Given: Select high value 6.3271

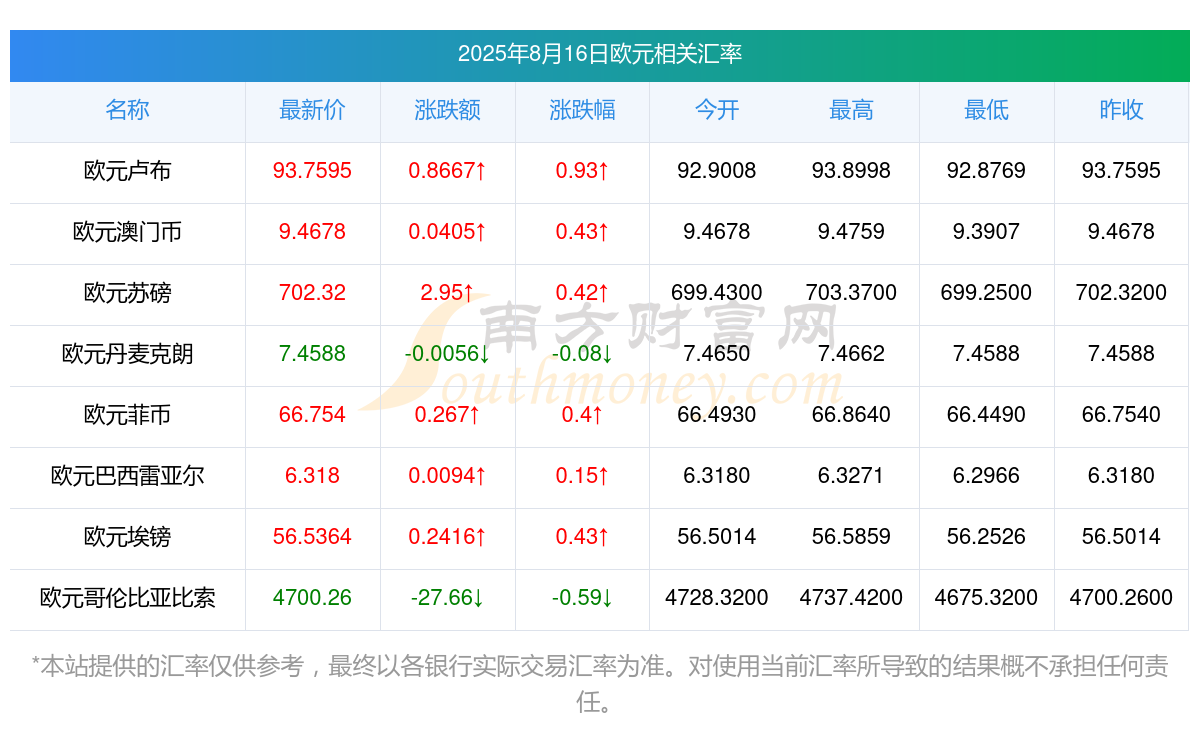Looking at the screenshot, I should pos(851,476).
